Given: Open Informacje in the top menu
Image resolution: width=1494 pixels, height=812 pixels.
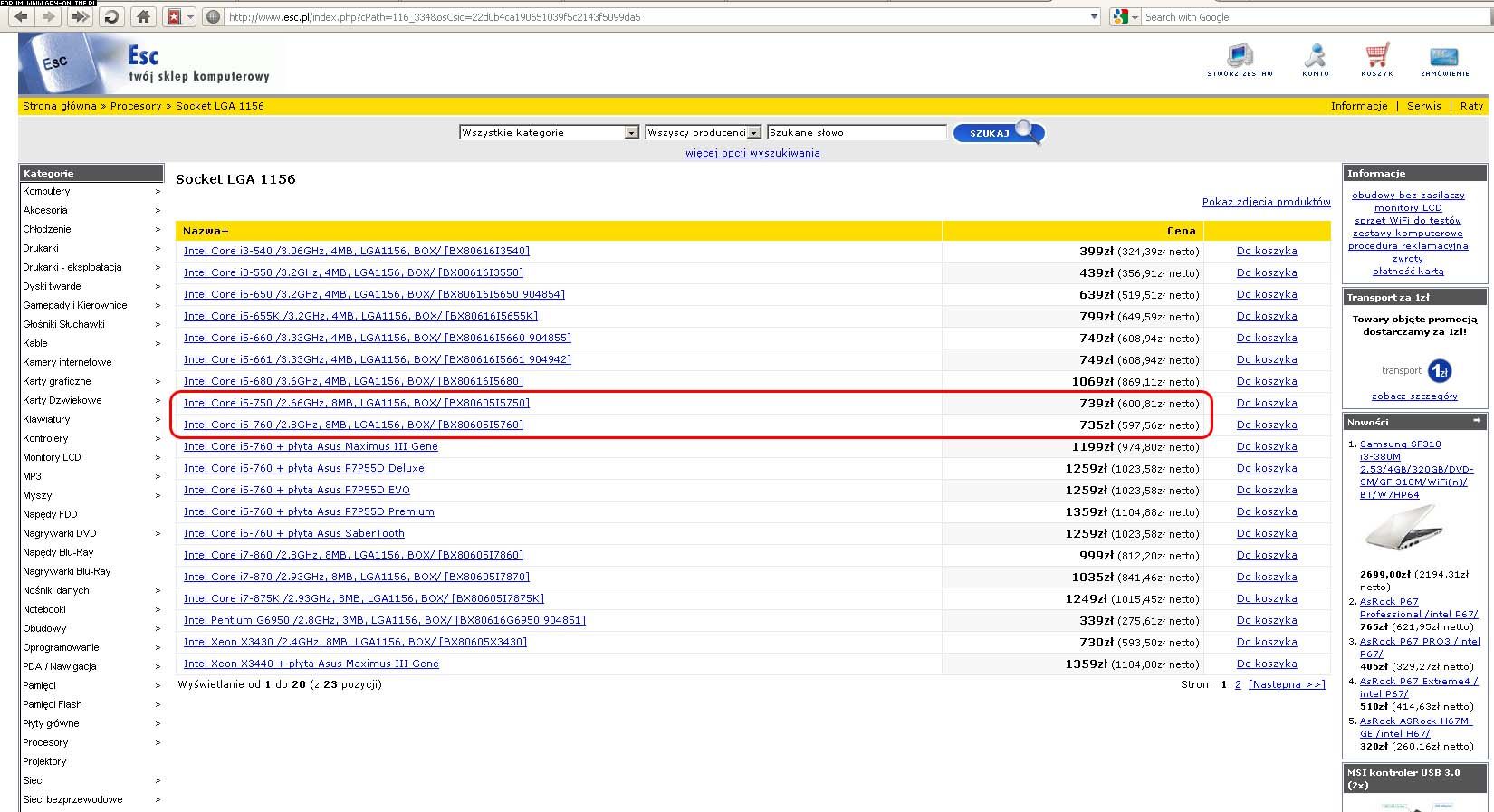Looking at the screenshot, I should pyautogui.click(x=1358, y=106).
